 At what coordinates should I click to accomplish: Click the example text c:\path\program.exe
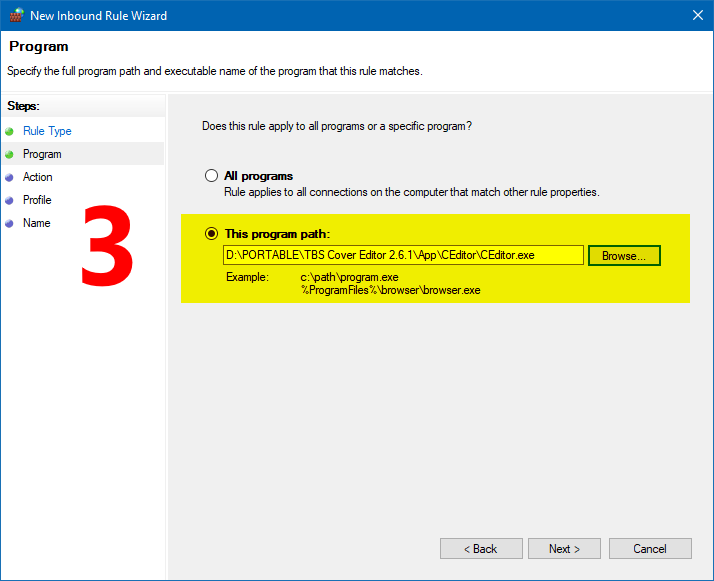349,277
